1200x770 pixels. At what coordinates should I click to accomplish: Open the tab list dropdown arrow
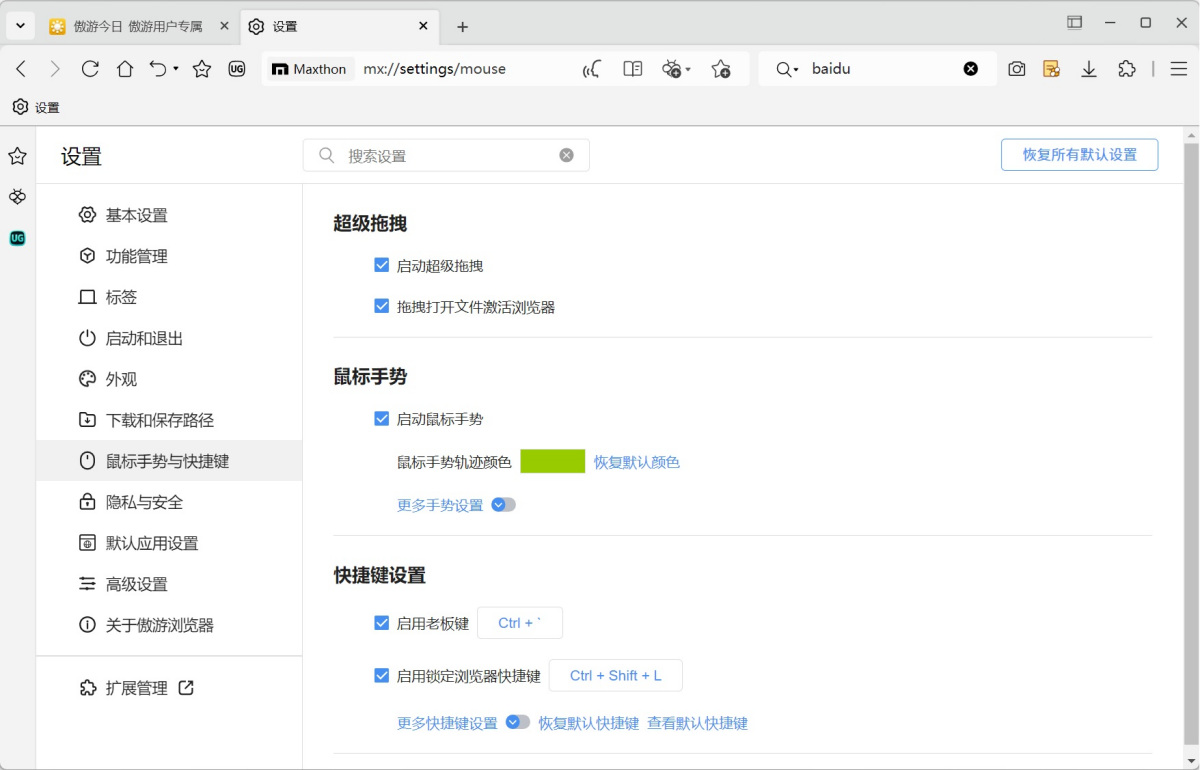(x=20, y=26)
